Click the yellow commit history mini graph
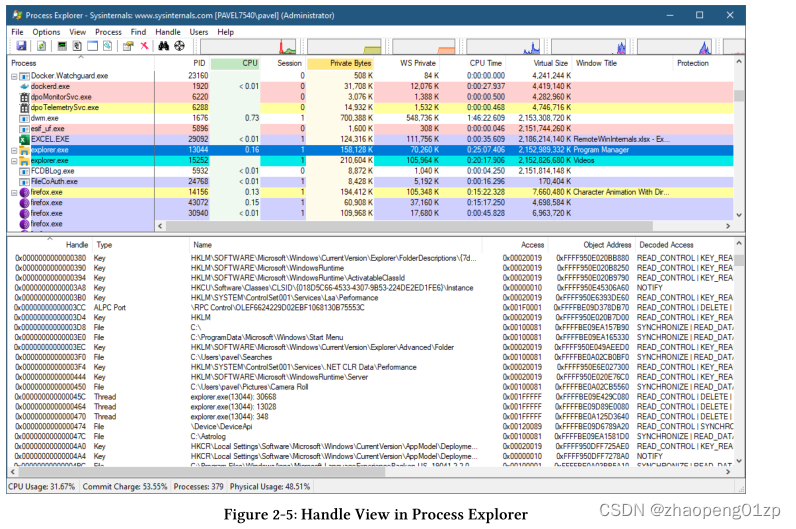Viewport: 796px width, 529px height. tap(344, 47)
